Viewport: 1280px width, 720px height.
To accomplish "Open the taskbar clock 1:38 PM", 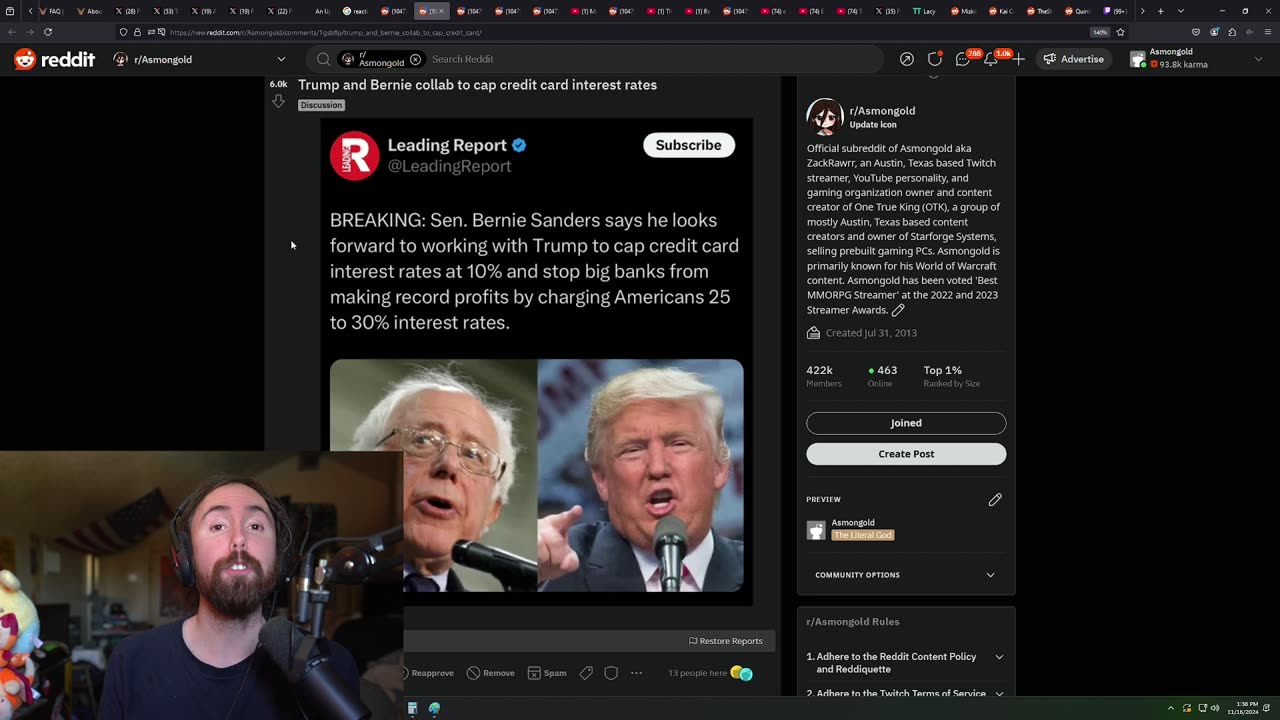I will (1241, 708).
